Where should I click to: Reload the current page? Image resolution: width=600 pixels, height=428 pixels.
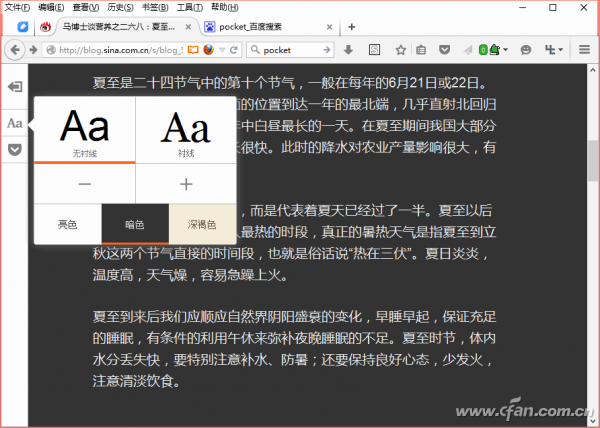(234, 50)
